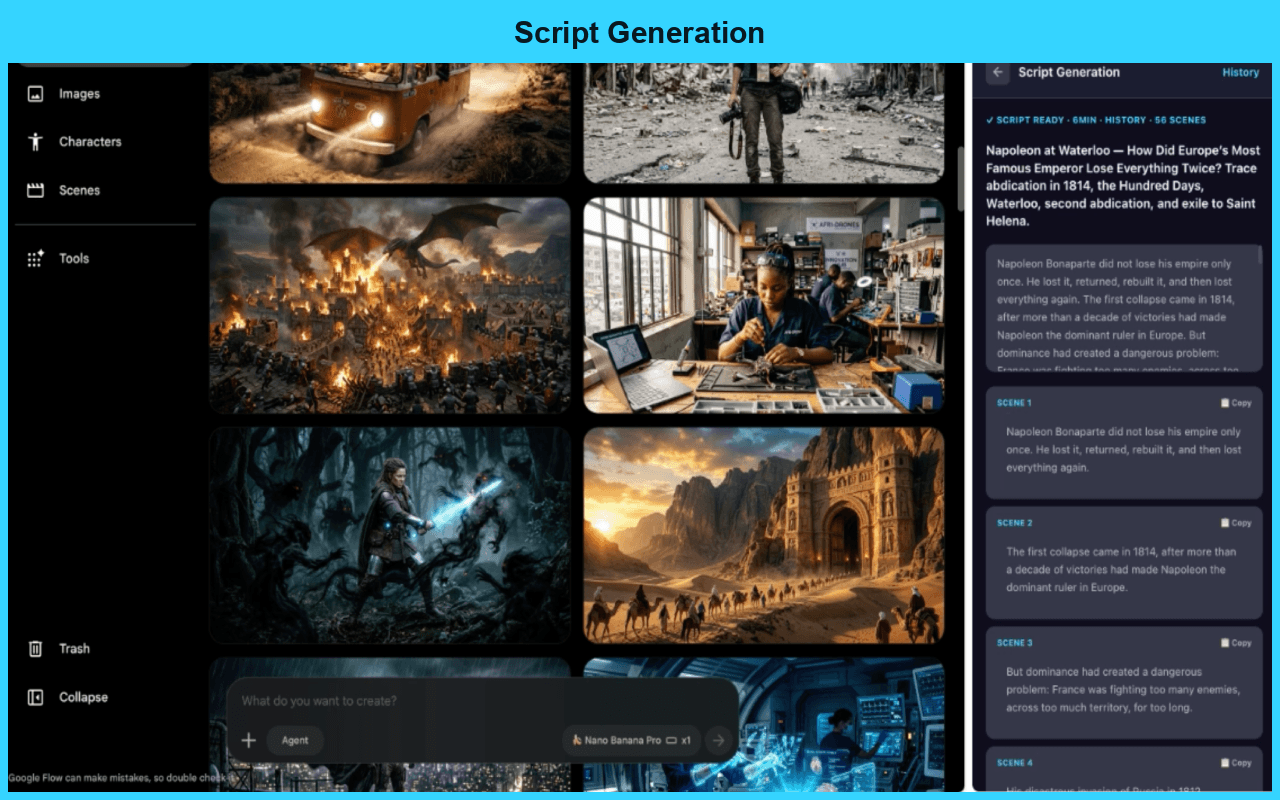Screen dimensions: 1280x800
Task: Click the Collapse label in sidebar
Action: click(x=83, y=698)
